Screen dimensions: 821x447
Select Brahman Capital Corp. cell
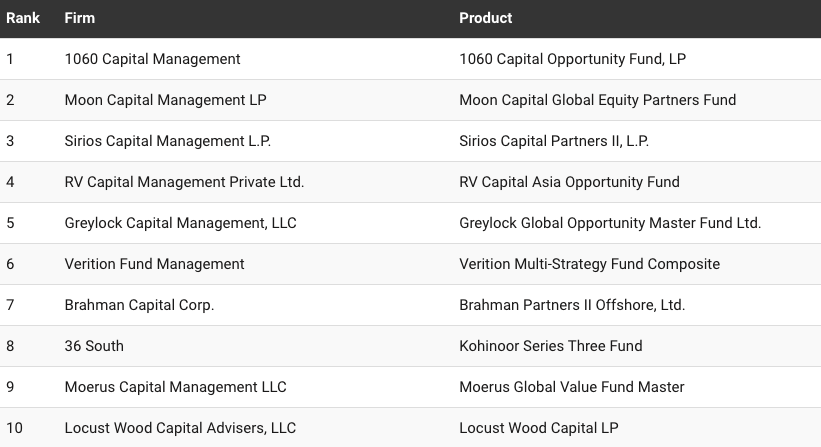139,305
